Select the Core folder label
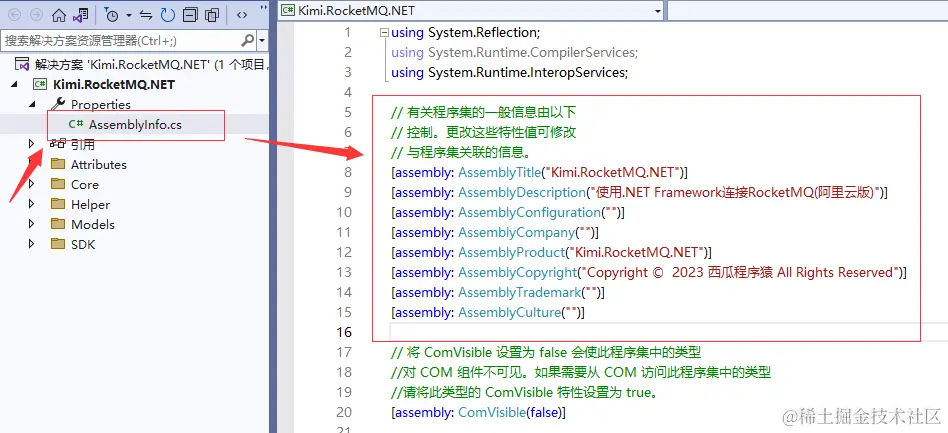948x433 pixels. tap(85, 184)
